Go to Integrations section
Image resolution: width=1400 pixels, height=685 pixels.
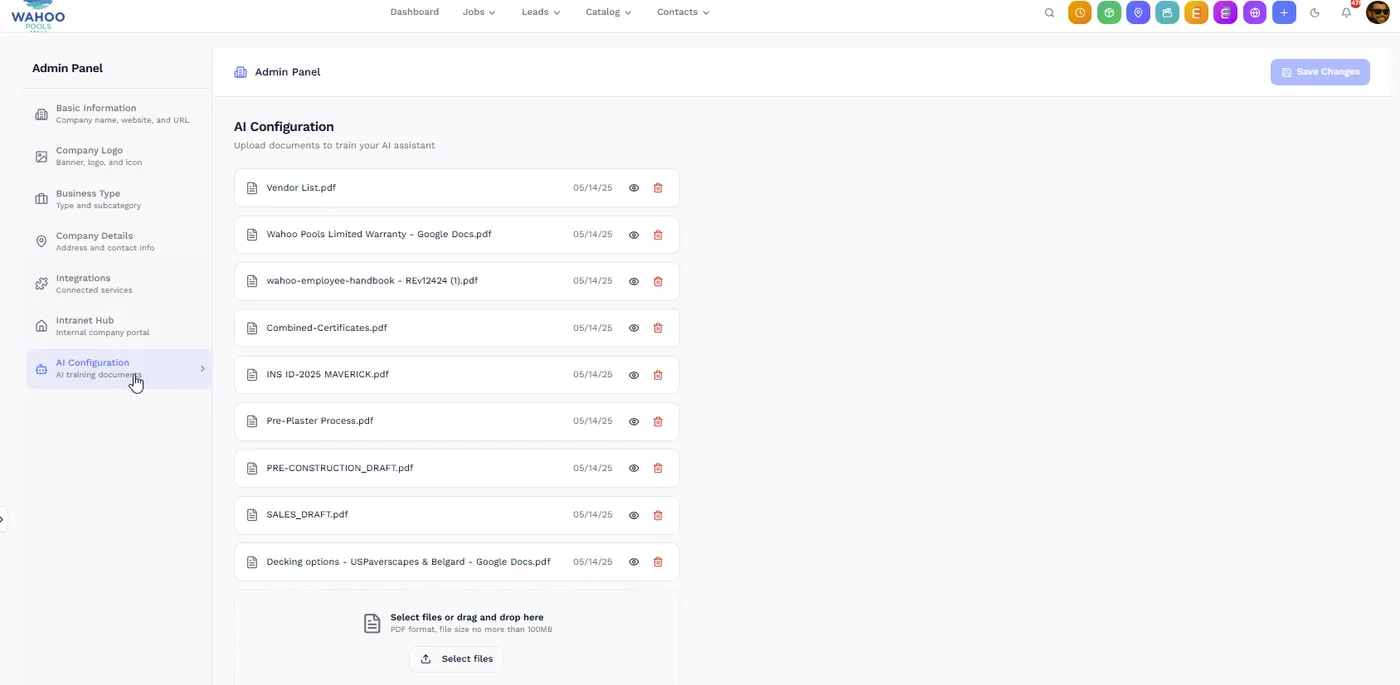(118, 284)
